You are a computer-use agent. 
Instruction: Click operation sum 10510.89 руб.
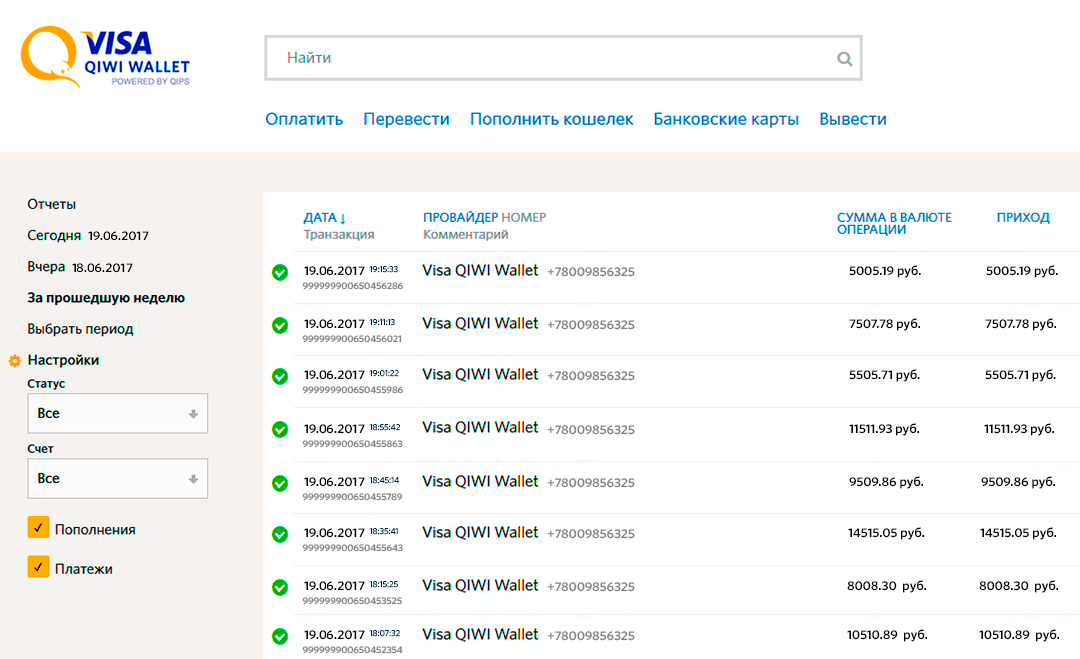tap(887, 635)
